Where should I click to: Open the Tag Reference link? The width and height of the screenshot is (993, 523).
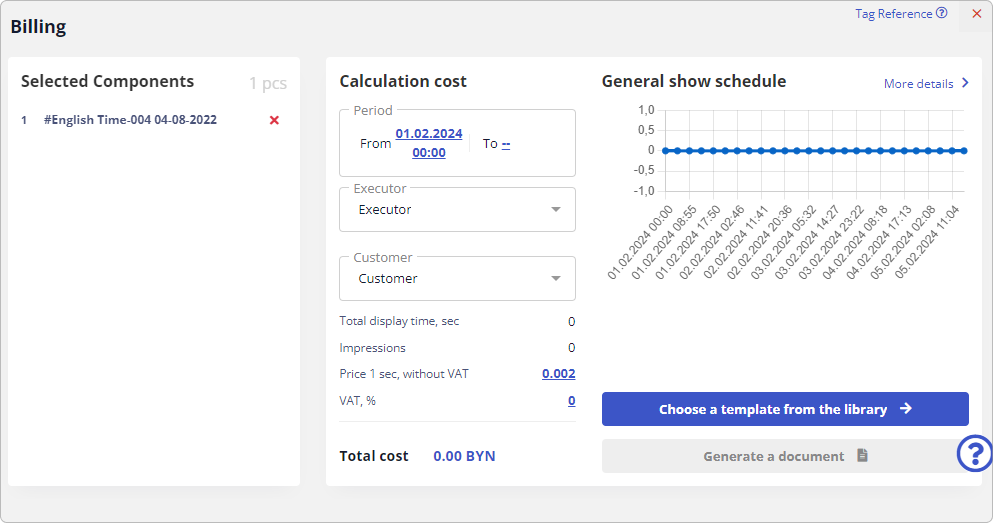coord(893,14)
